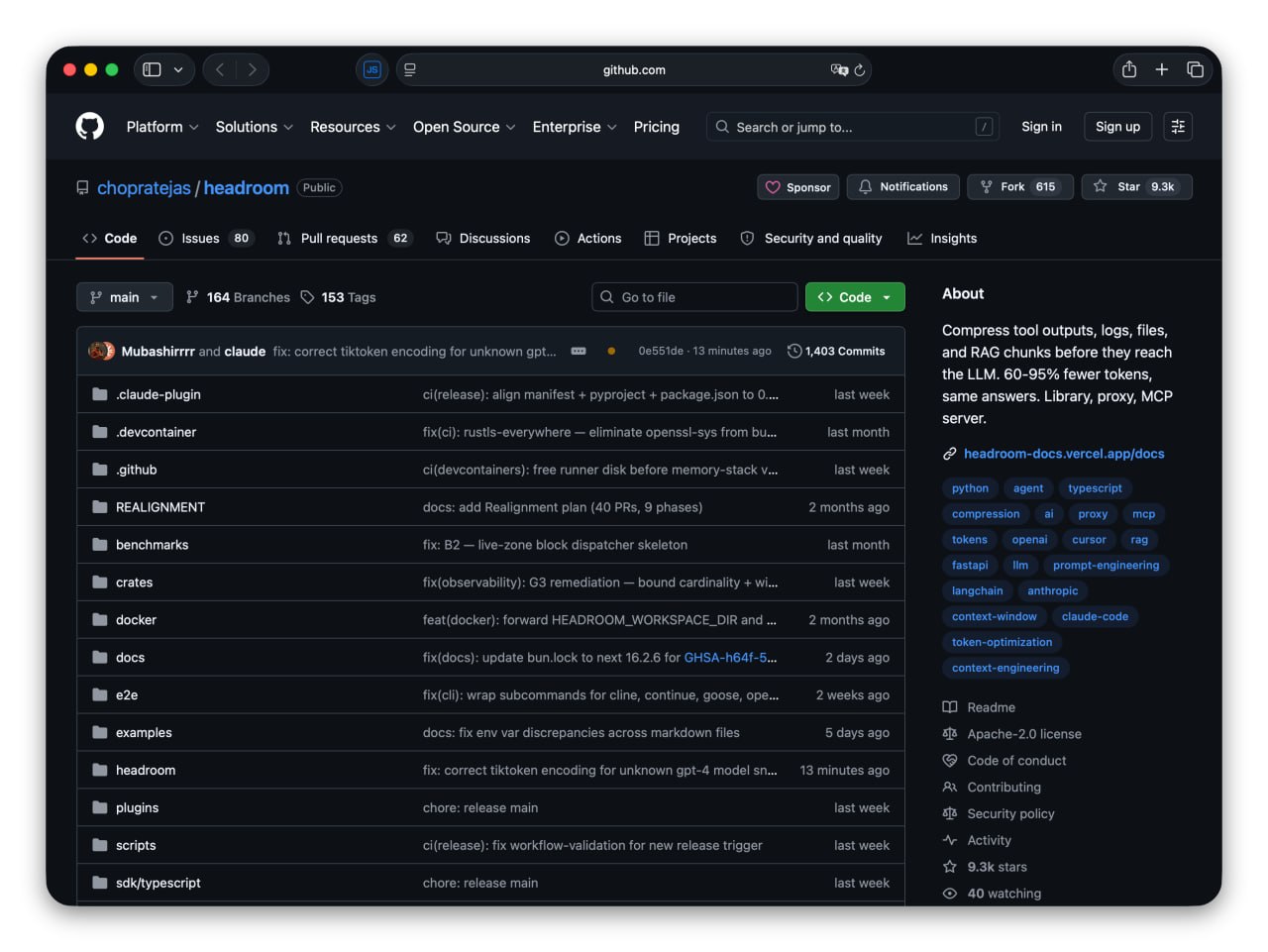
Task: Open the Apache-2.0 license link
Action: (1024, 734)
